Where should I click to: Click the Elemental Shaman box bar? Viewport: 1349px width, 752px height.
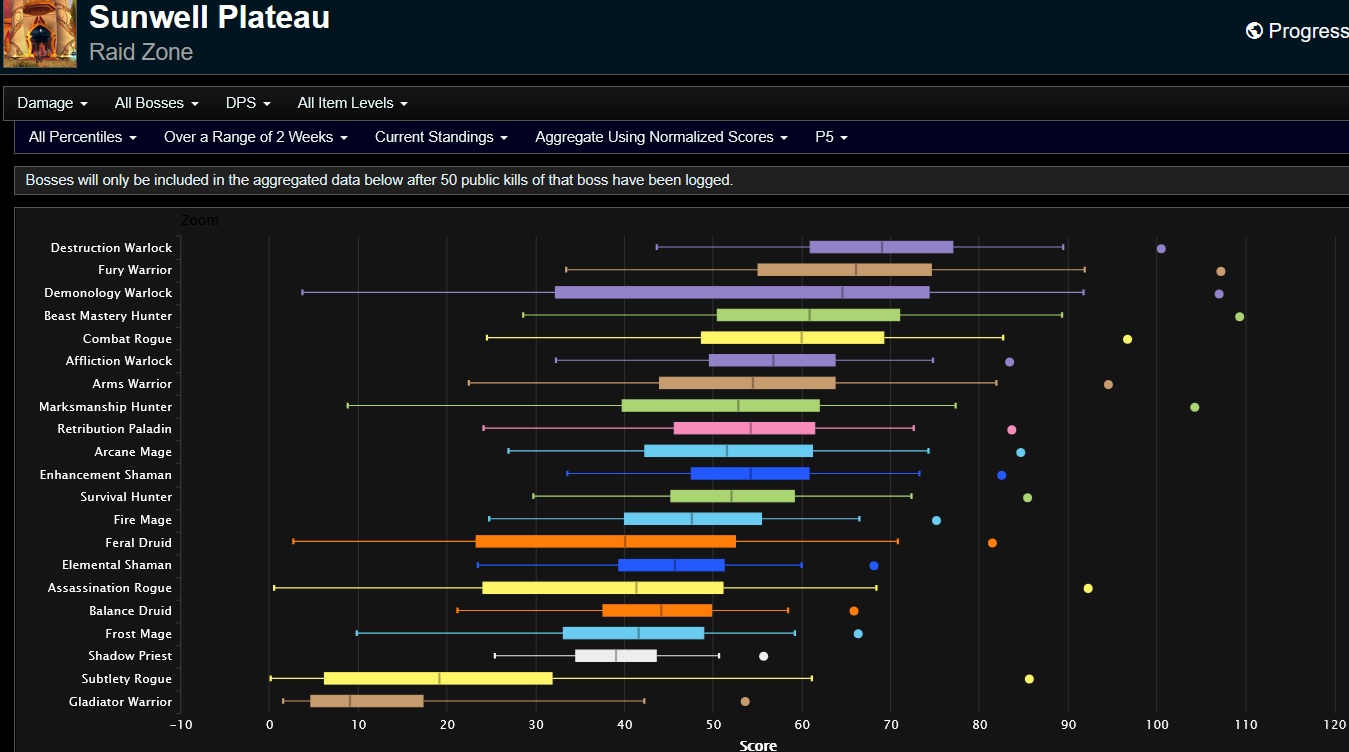pos(671,565)
